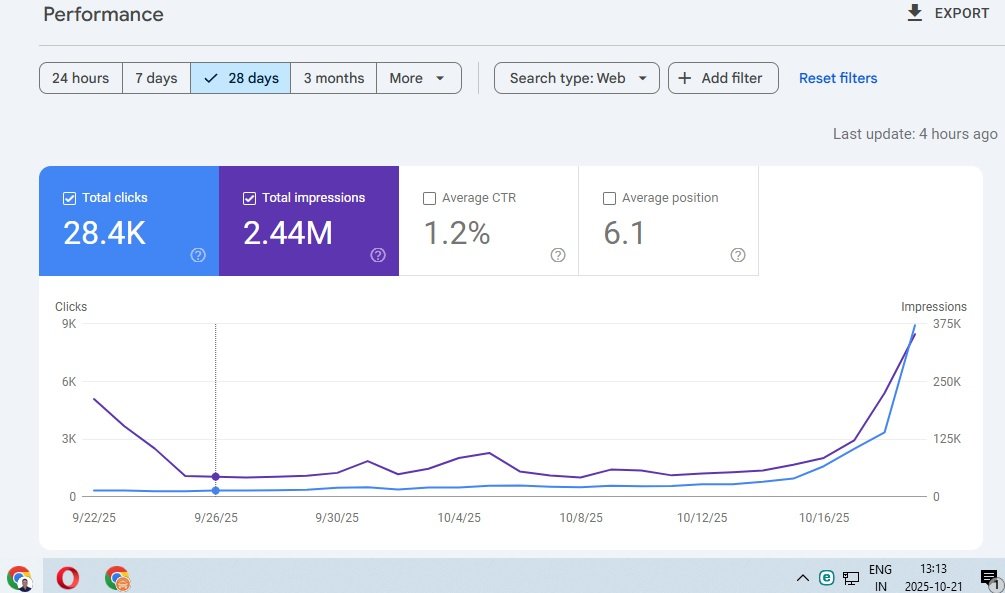Uncheck the Total impressions checkbox
Image resolution: width=1005 pixels, height=593 pixels.
tap(249, 198)
